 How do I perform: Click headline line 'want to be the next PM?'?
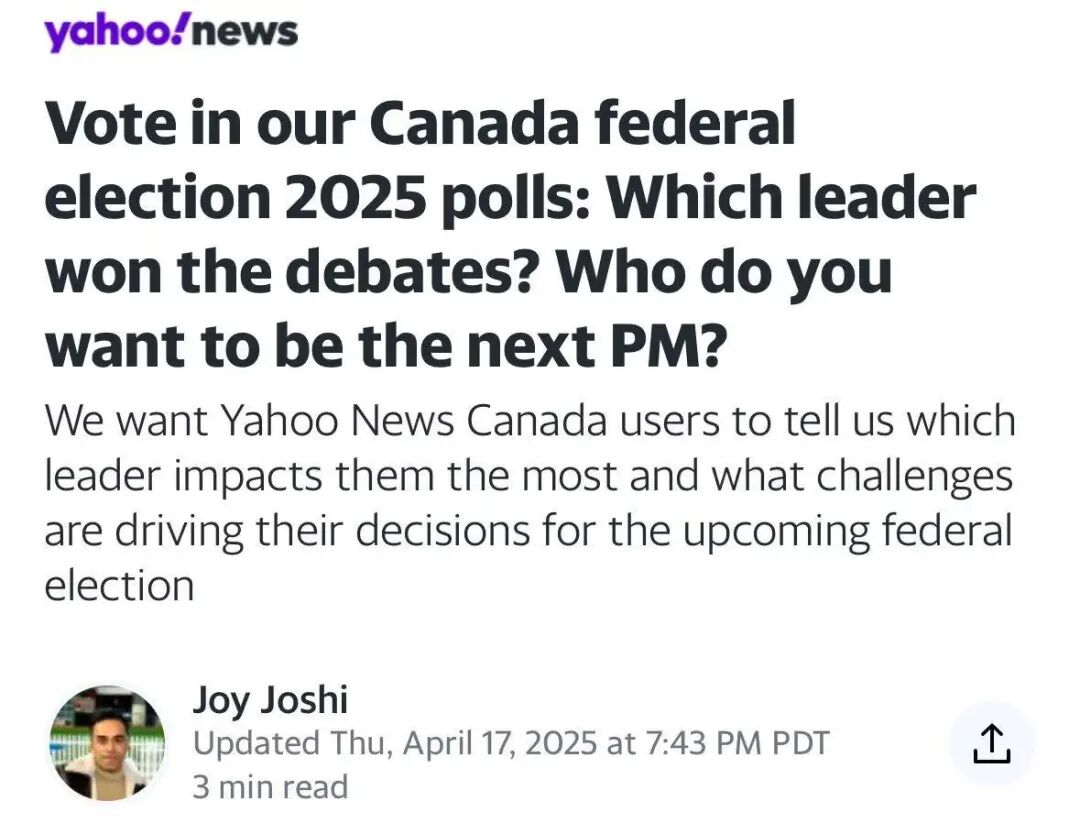click(x=383, y=346)
